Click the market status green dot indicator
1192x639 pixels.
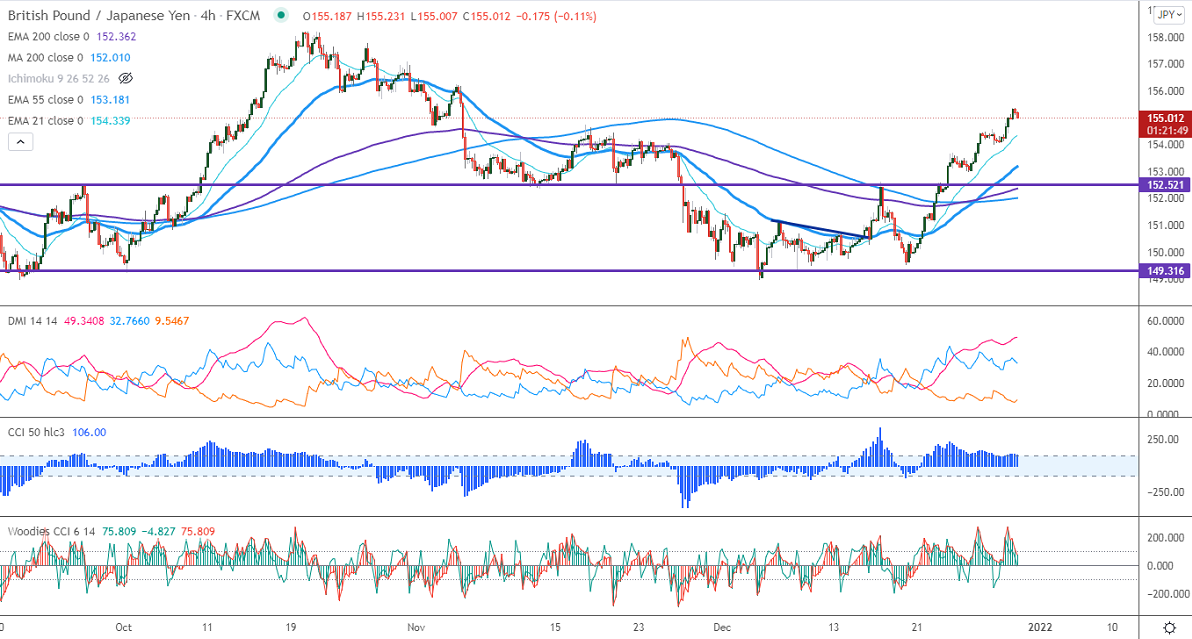pos(282,15)
